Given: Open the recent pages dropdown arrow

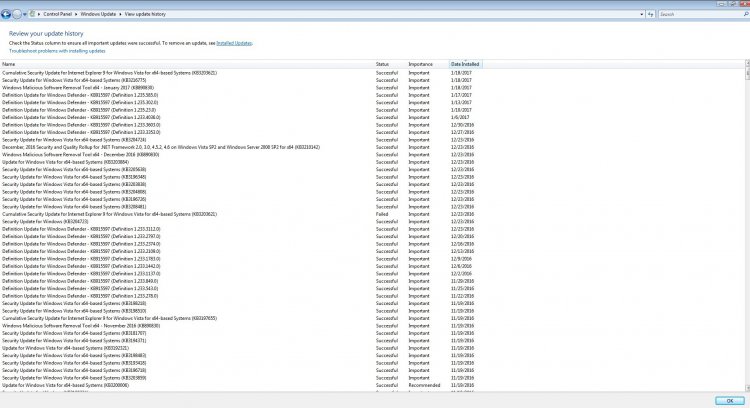Looking at the screenshot, I should [24, 14].
